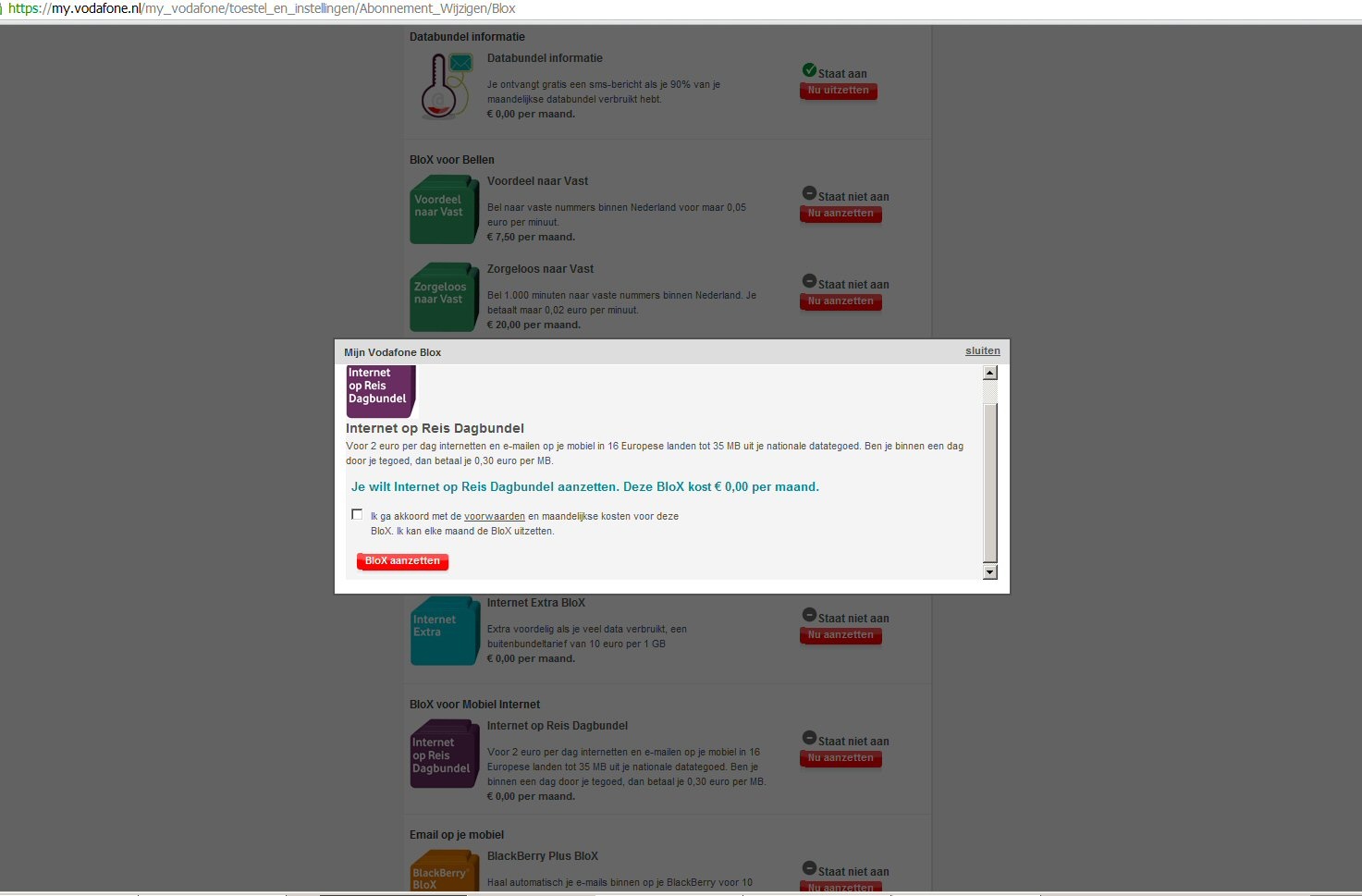The width and height of the screenshot is (1362, 896).
Task: Click Nu aanzetten for Zorgeloos naar Vast
Action: click(x=841, y=301)
